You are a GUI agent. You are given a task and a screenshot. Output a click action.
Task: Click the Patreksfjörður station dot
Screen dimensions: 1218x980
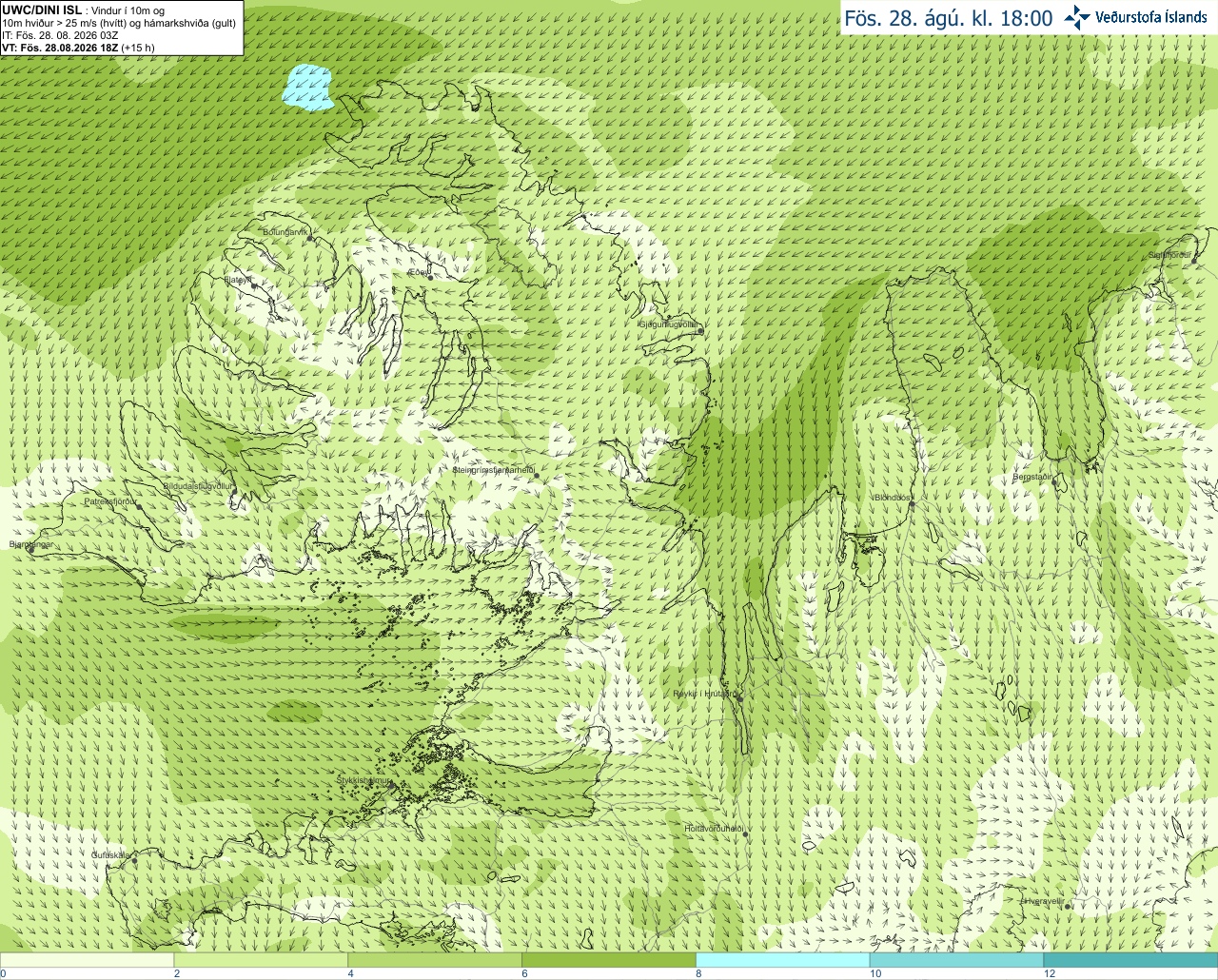[x=139, y=506]
